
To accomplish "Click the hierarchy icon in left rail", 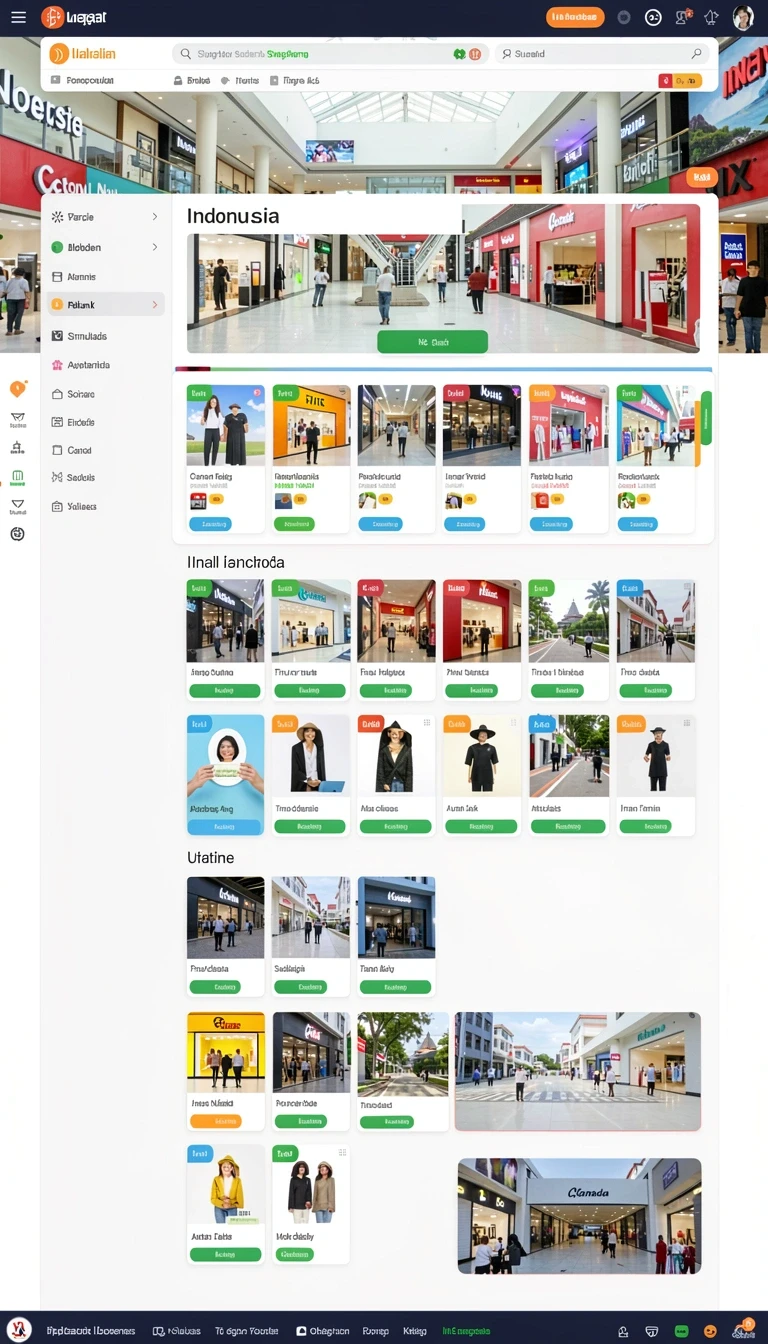I will click(17, 448).
